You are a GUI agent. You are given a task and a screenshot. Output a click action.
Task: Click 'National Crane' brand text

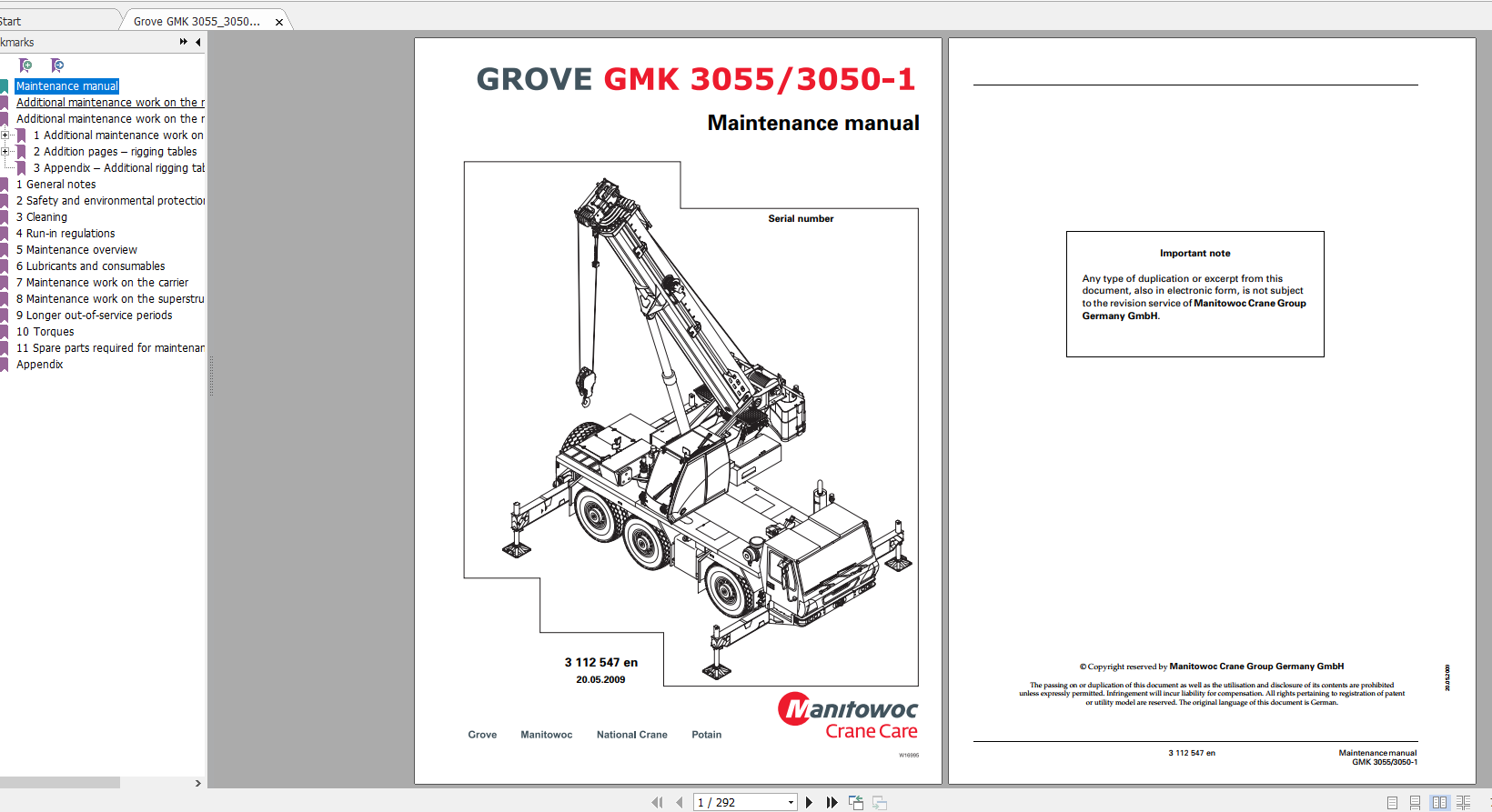tap(632, 735)
